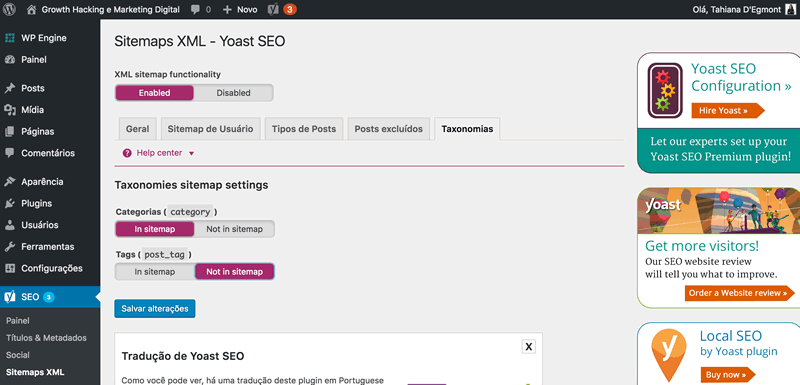This screenshot has width=800, height=385.
Task: Click Salvar alterações button
Action: coord(155,309)
